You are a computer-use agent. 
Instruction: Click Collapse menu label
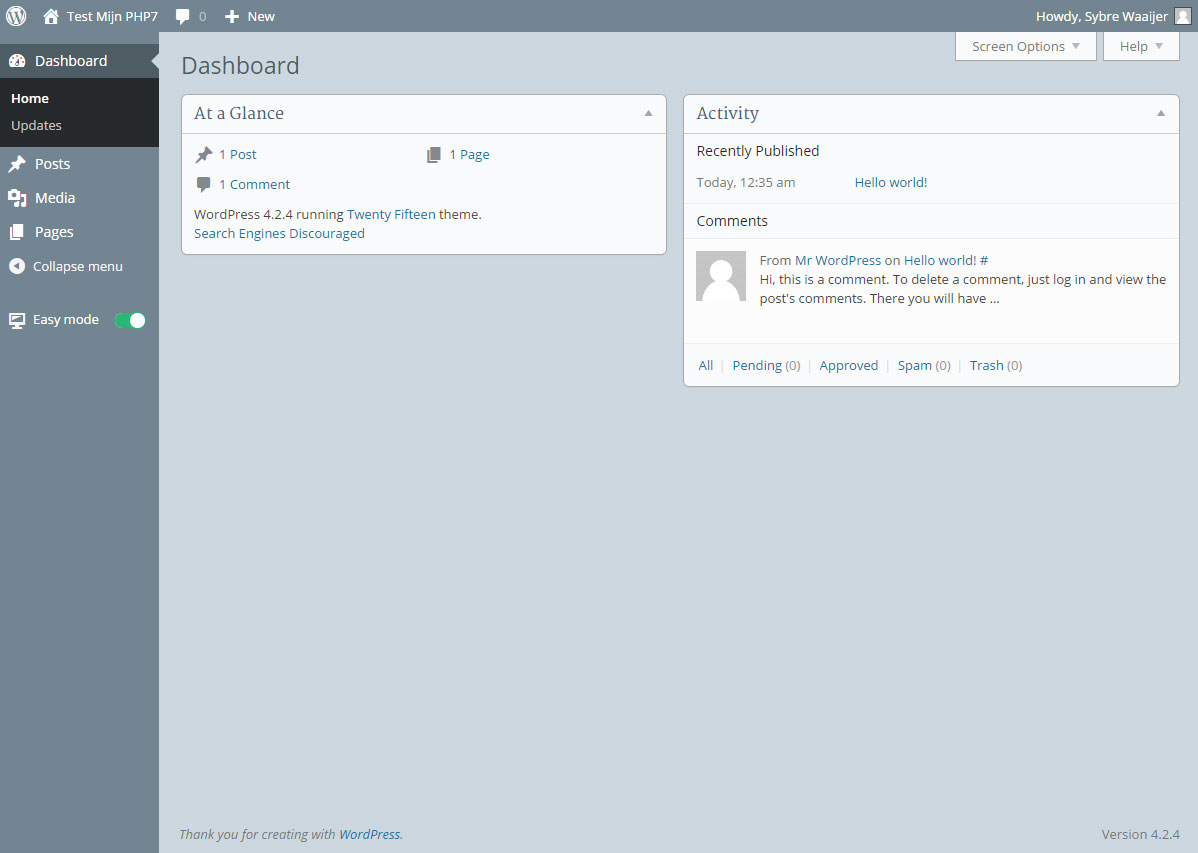(x=77, y=267)
